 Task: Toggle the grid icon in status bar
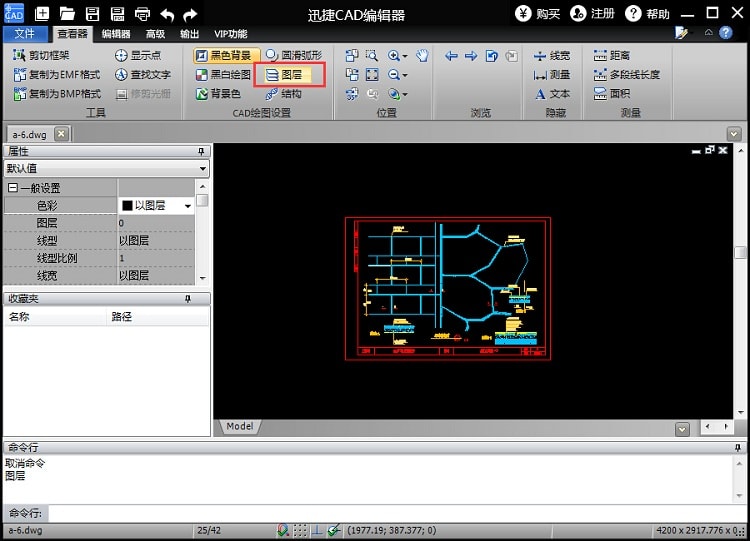point(300,530)
